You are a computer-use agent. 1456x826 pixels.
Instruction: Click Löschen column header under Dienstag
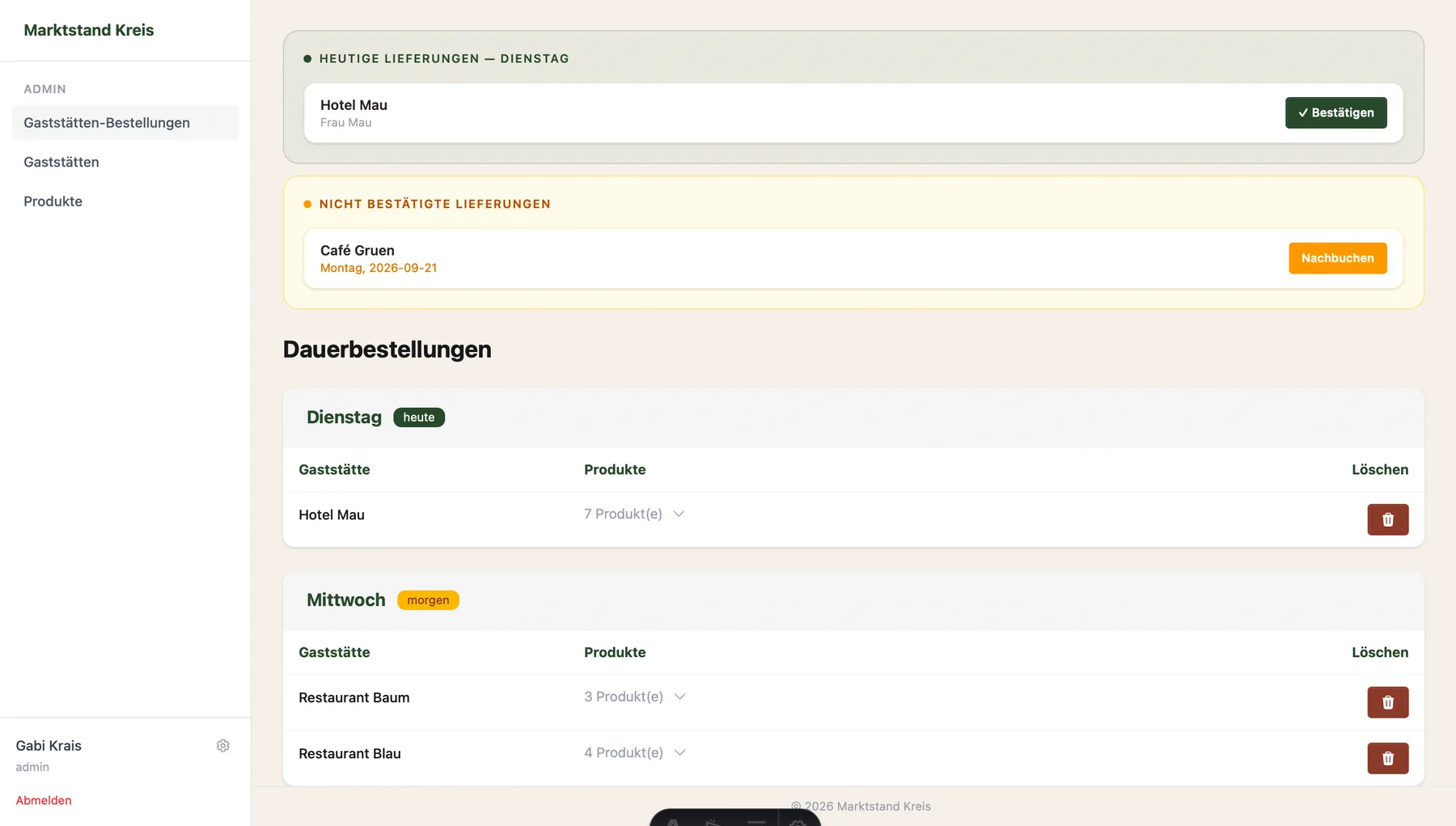click(1380, 470)
